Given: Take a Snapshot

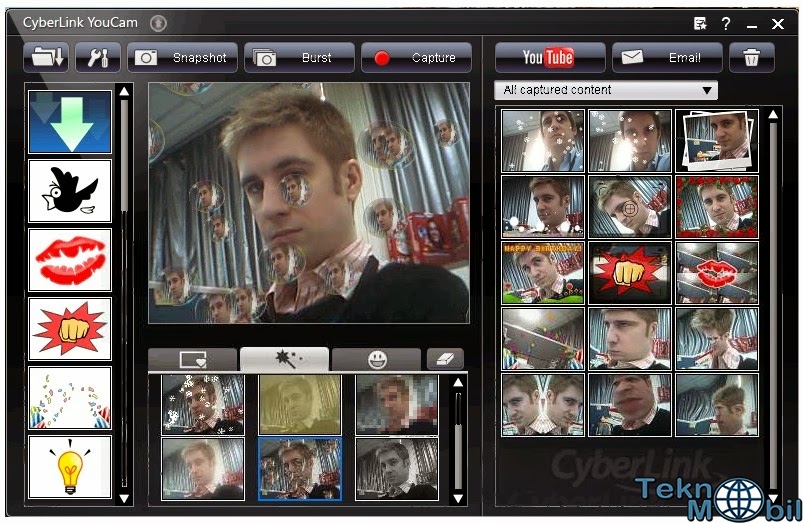Looking at the screenshot, I should click(x=183, y=57).
